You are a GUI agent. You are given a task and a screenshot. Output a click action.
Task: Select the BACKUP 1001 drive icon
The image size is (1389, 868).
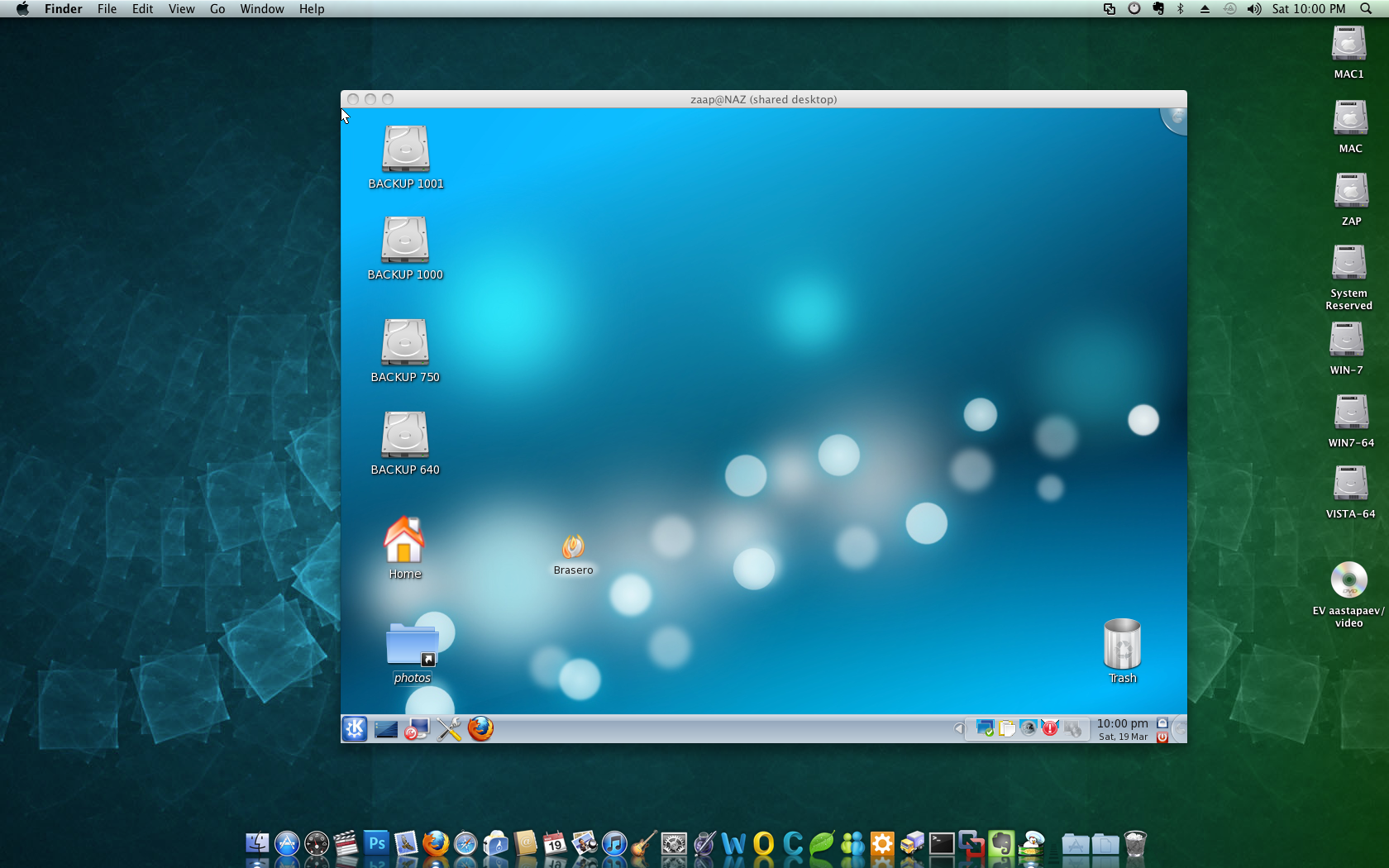[x=406, y=157]
